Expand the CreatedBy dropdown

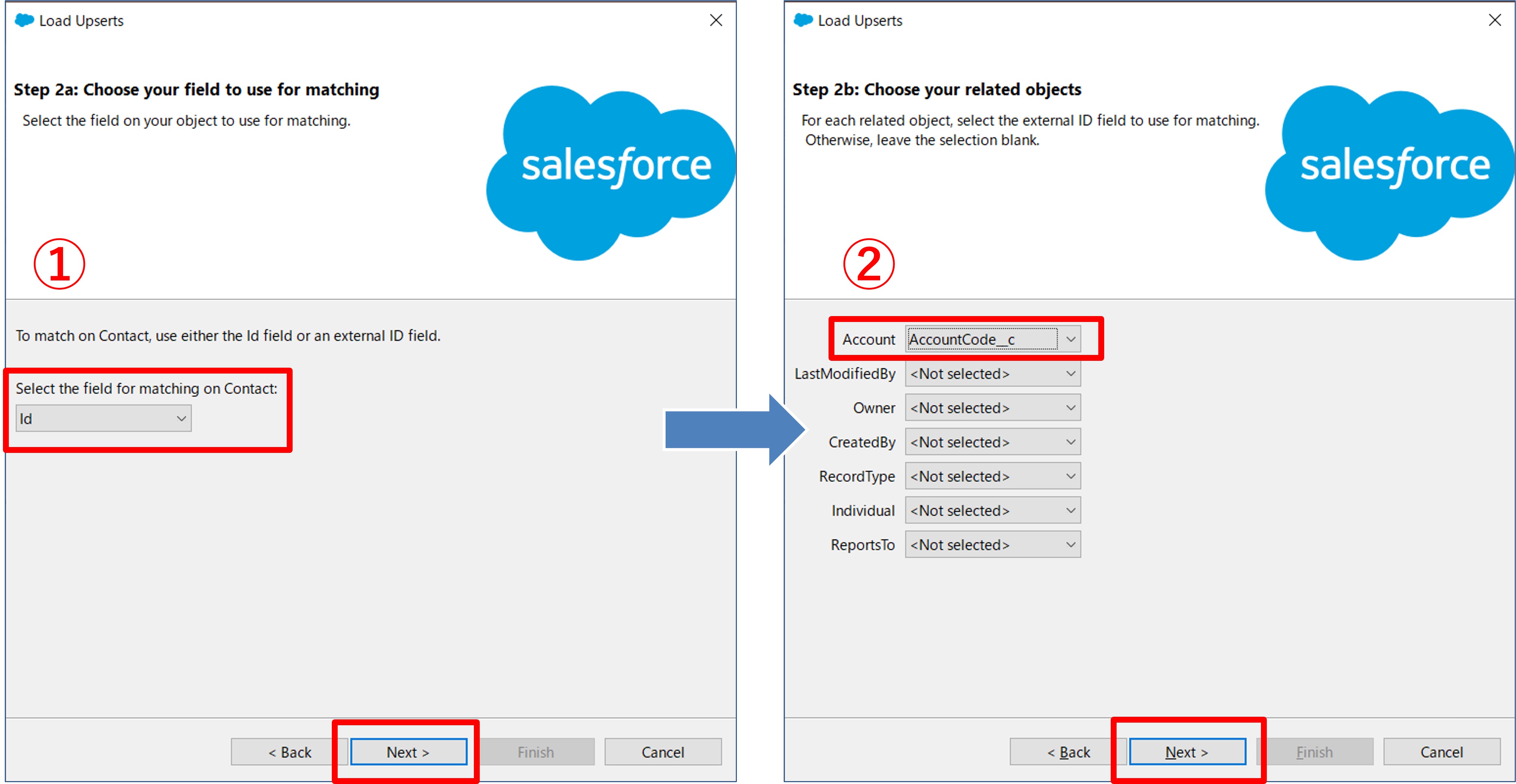[993, 441]
